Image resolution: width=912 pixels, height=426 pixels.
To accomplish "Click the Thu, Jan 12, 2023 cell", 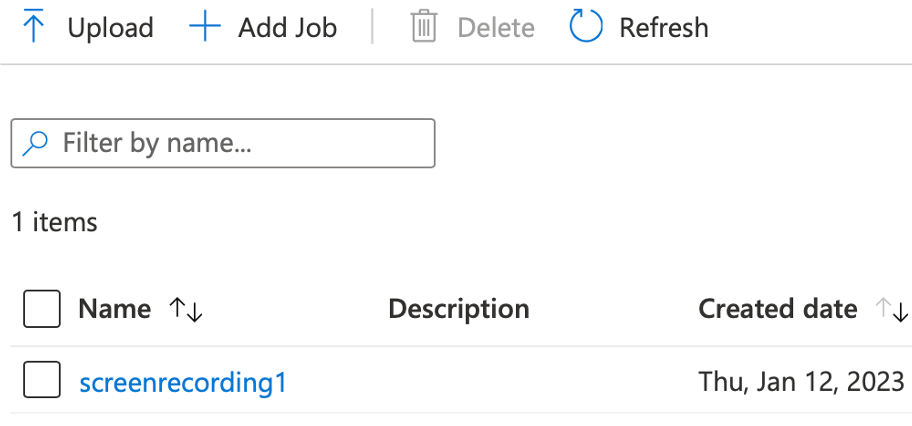I will pos(801,382).
